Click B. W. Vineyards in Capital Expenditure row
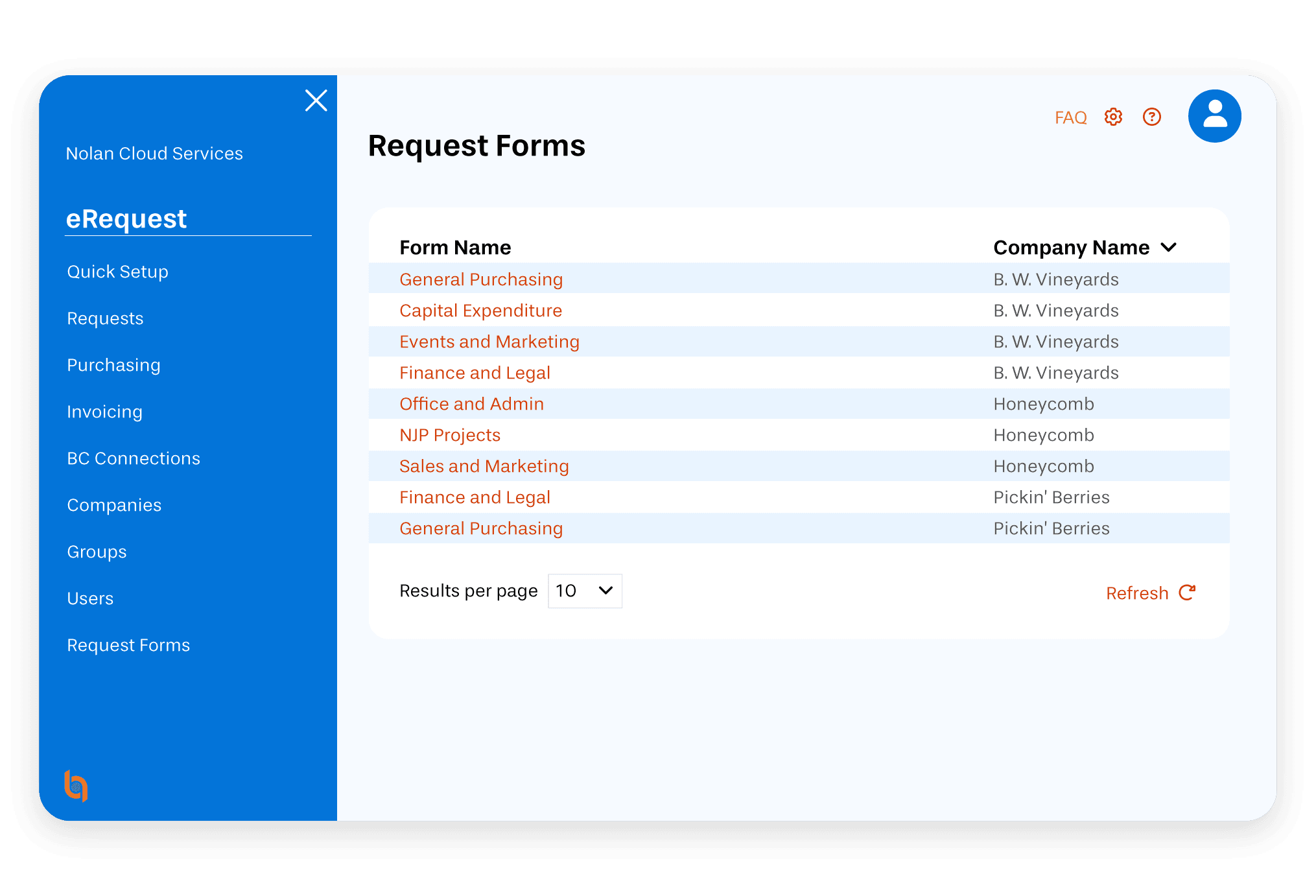The height and width of the screenshot is (896, 1316). (1056, 311)
